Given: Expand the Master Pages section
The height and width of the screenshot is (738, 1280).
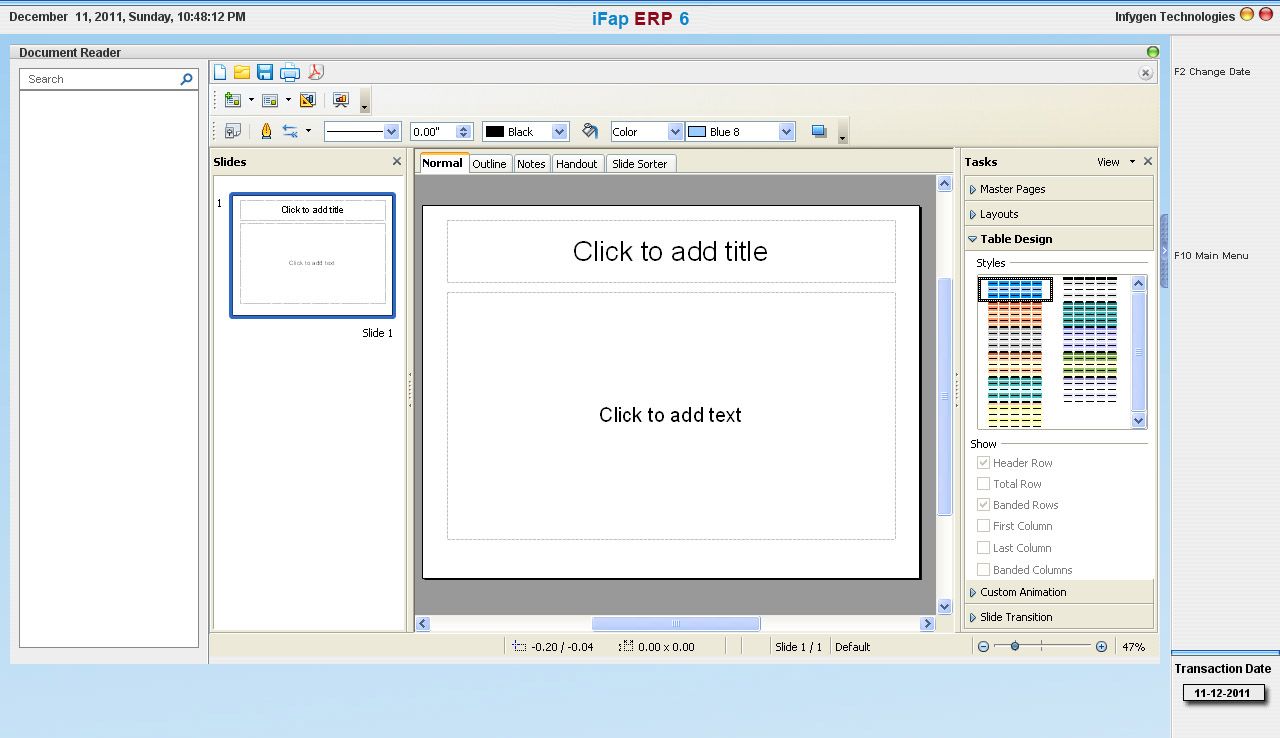Looking at the screenshot, I should click(x=1059, y=189).
